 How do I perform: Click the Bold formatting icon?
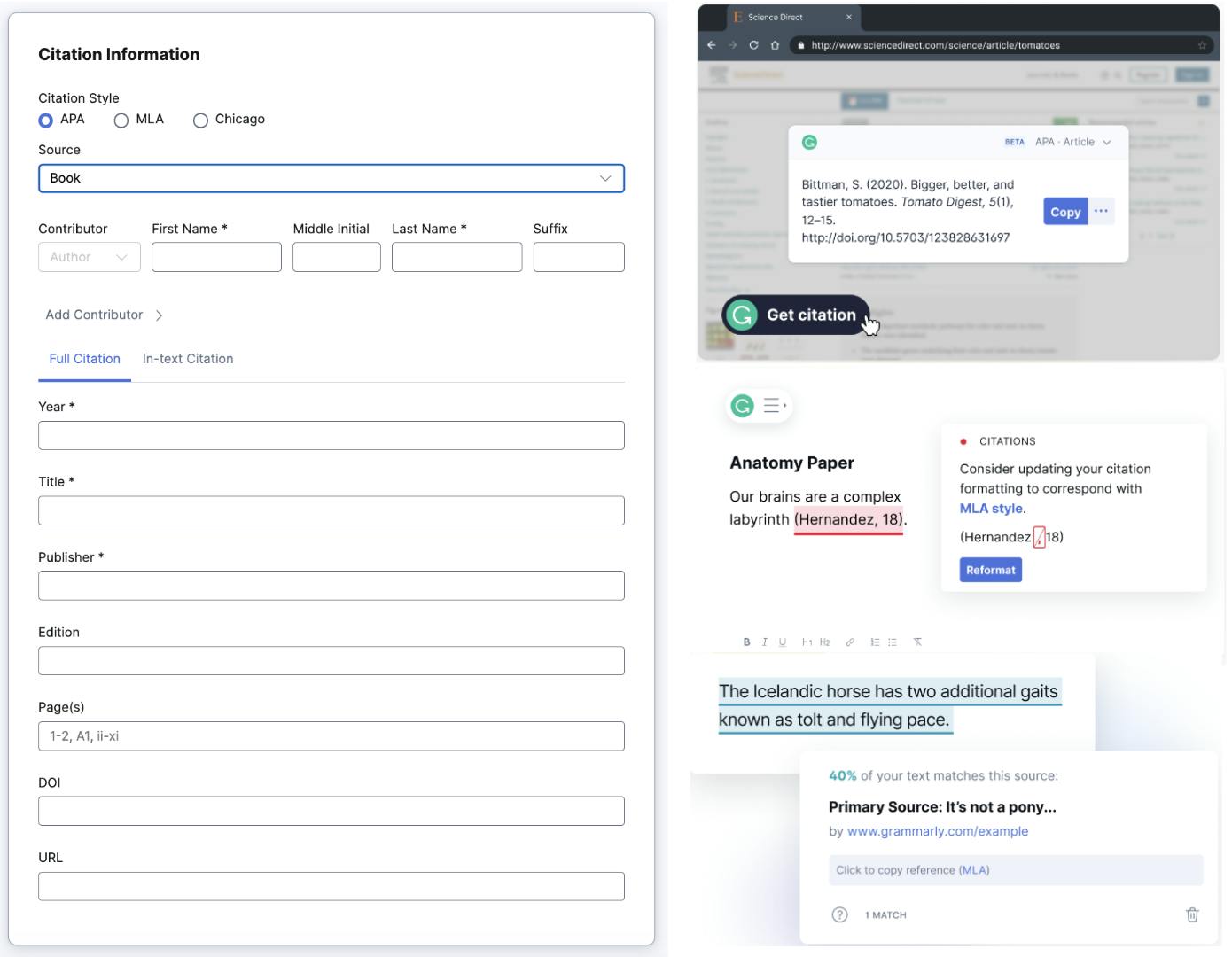coord(746,642)
